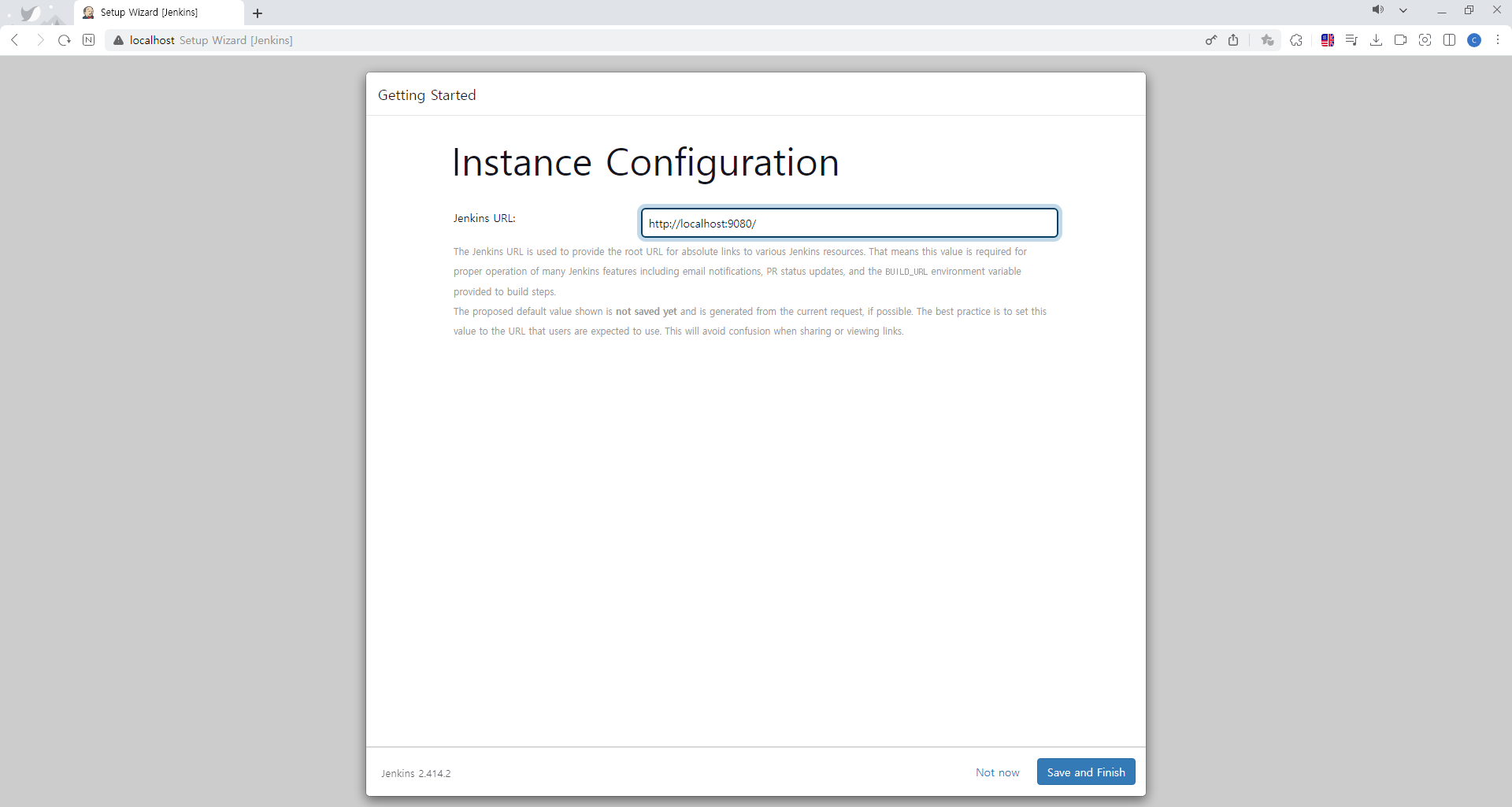The width and height of the screenshot is (1512, 807).
Task: Open the browser three-dot menu
Action: pyautogui.click(x=1498, y=40)
